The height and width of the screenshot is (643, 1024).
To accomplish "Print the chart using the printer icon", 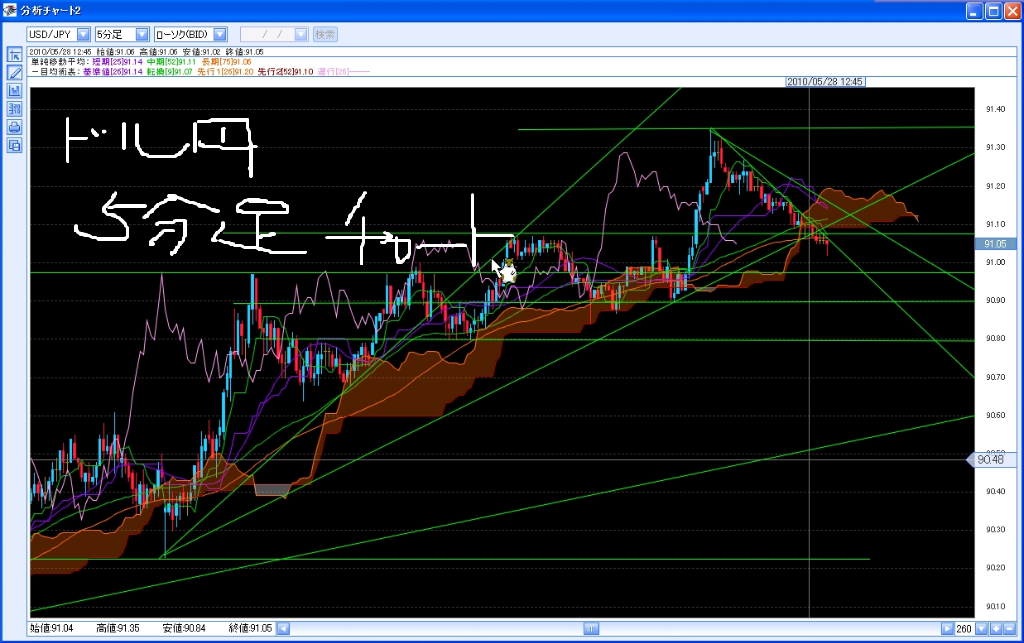I will pyautogui.click(x=14, y=127).
